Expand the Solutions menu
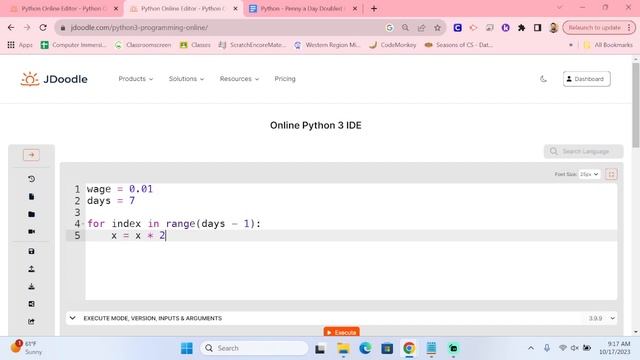 coord(186,79)
